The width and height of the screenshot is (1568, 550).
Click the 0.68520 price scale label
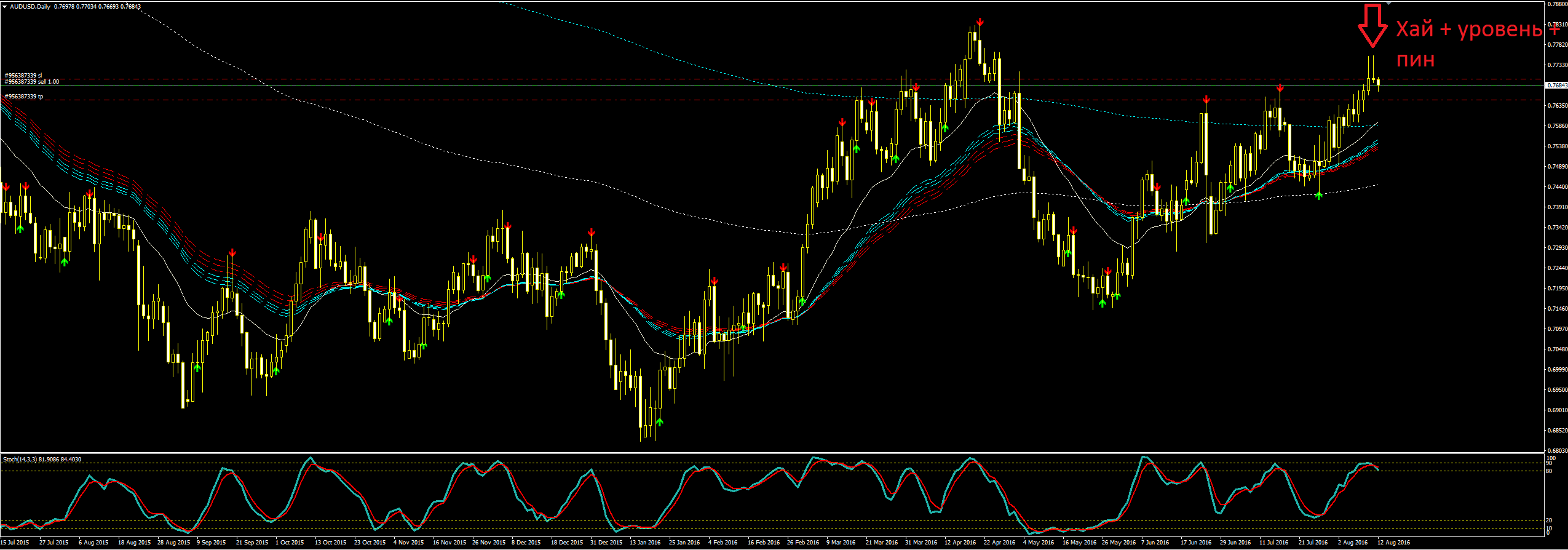tap(1556, 430)
